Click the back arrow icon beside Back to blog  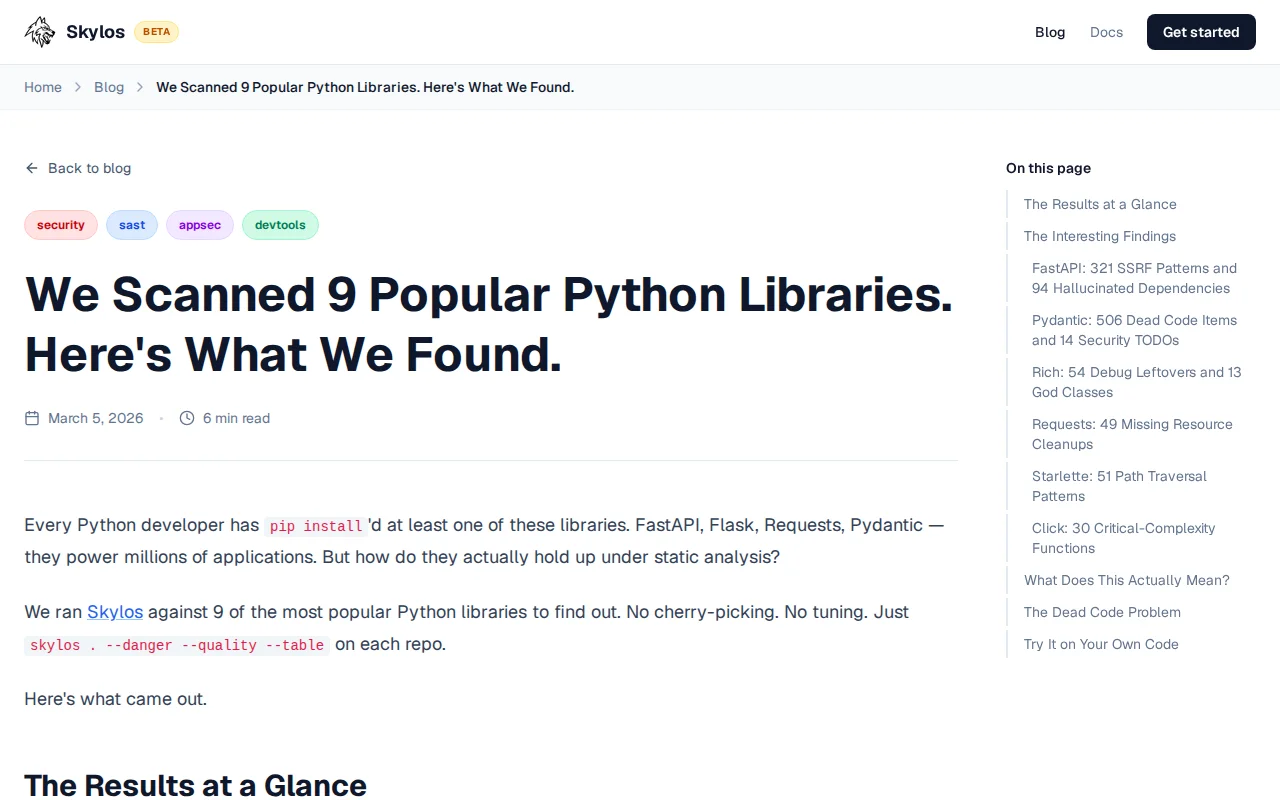[32, 168]
